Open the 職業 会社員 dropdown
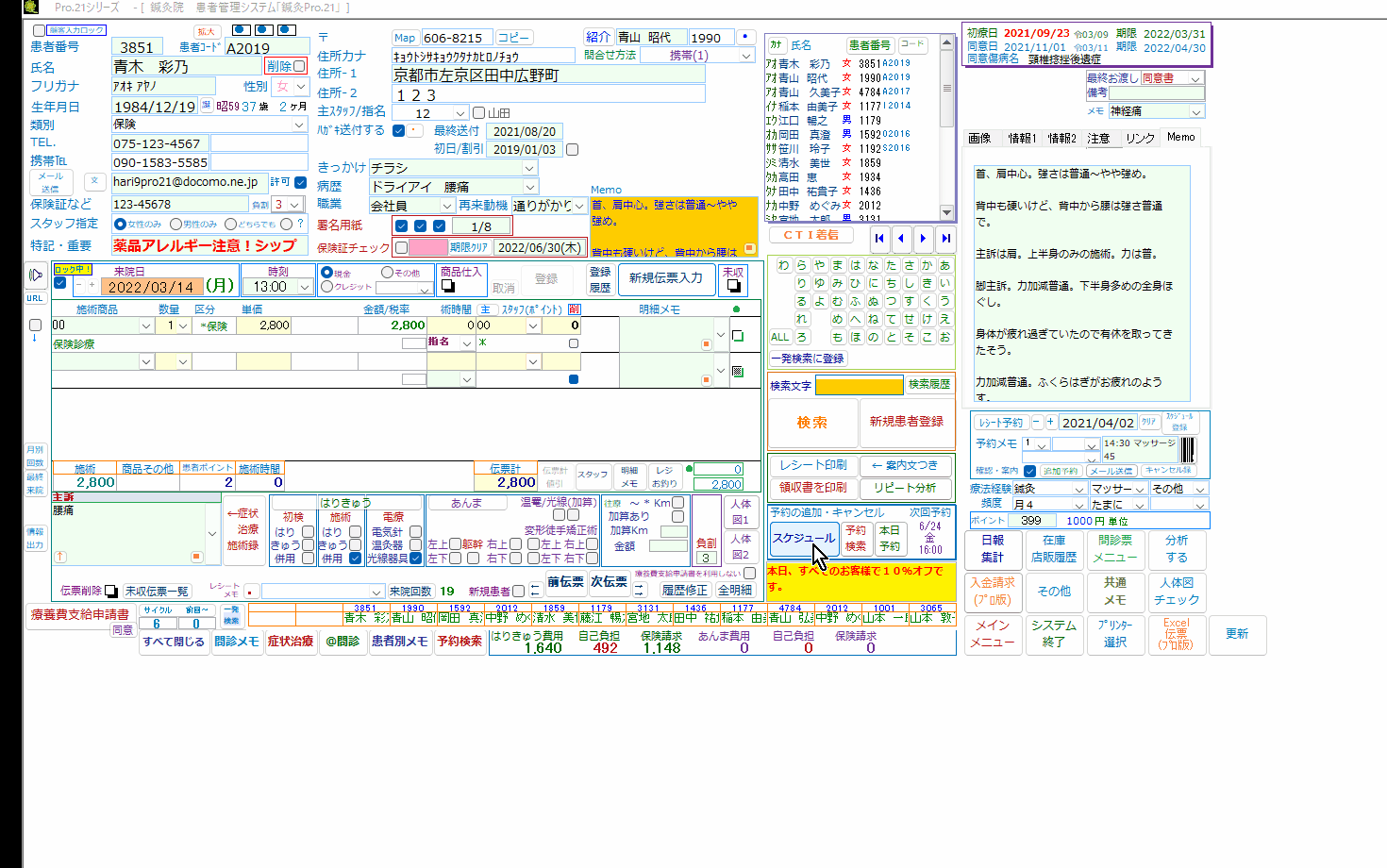This screenshot has height=868, width=1387. pos(447,205)
